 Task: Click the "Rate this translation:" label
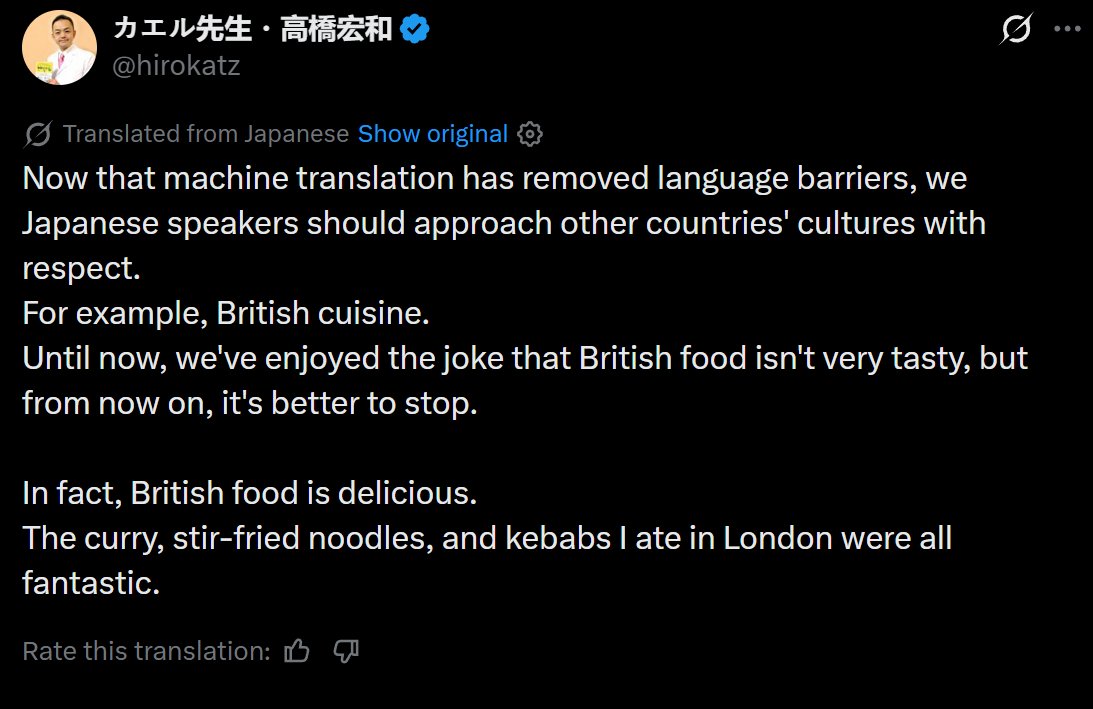coord(146,652)
